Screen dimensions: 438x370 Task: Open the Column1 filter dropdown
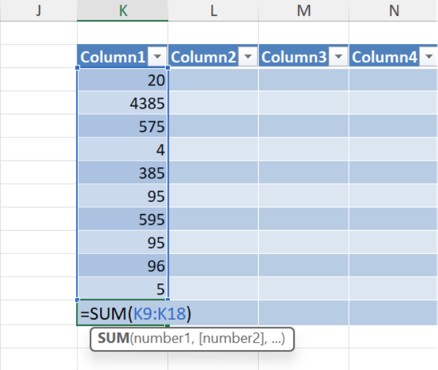[157, 57]
